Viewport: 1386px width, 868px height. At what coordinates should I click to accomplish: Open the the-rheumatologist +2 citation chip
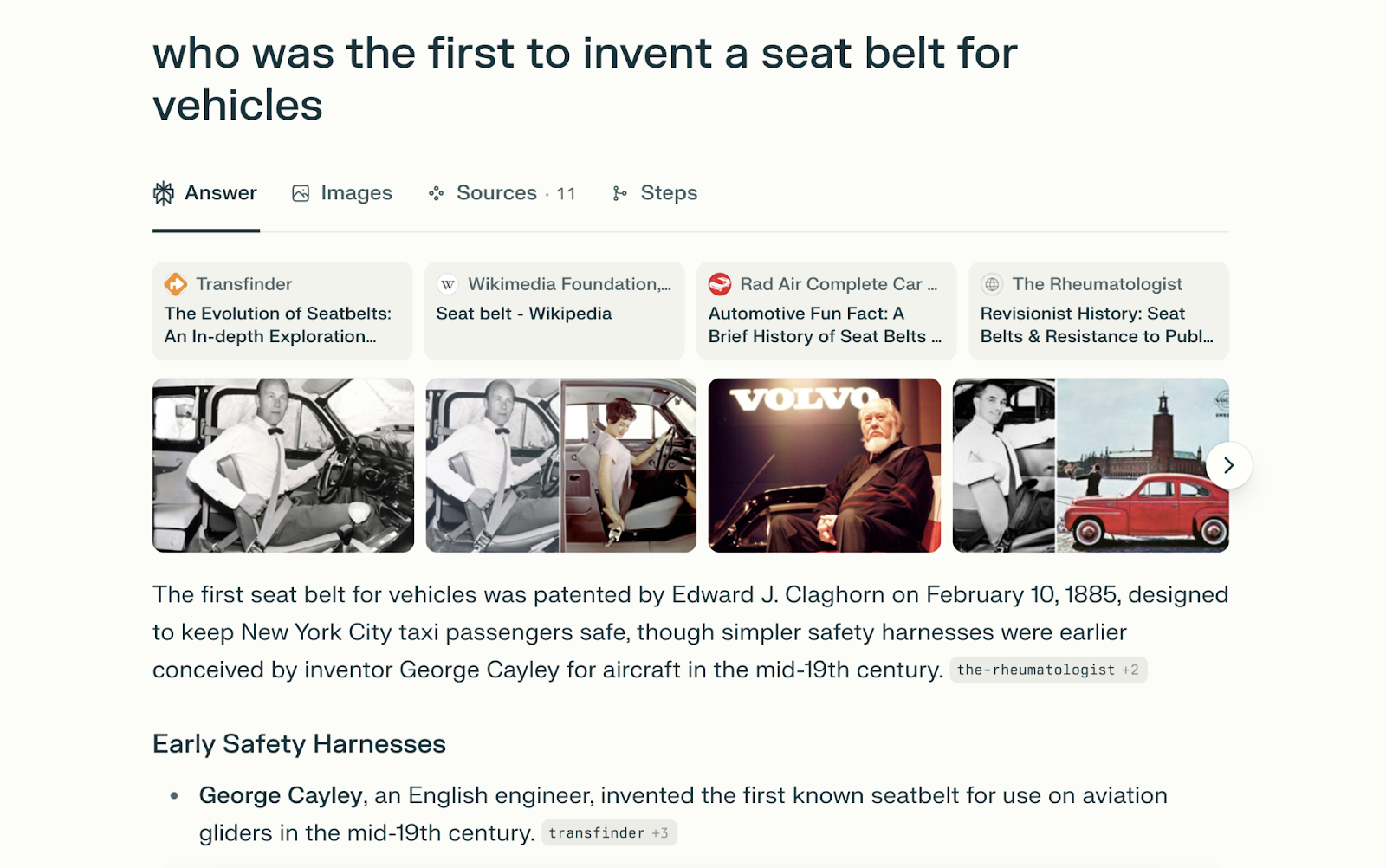click(1047, 669)
